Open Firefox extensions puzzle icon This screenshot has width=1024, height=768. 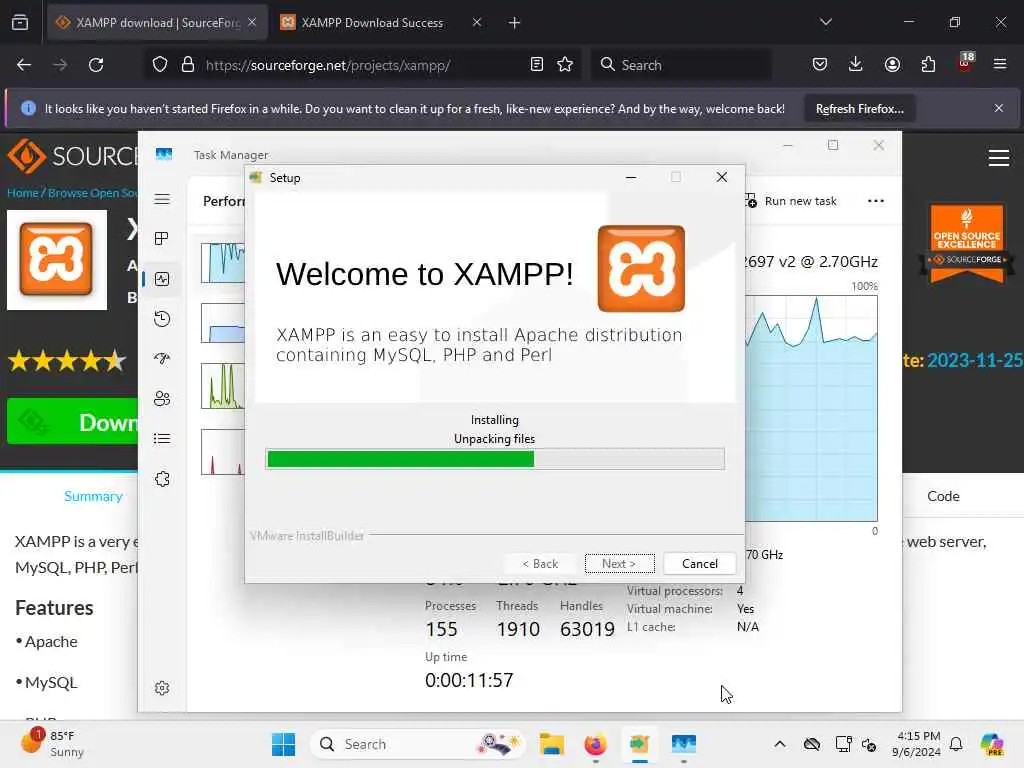pos(928,65)
